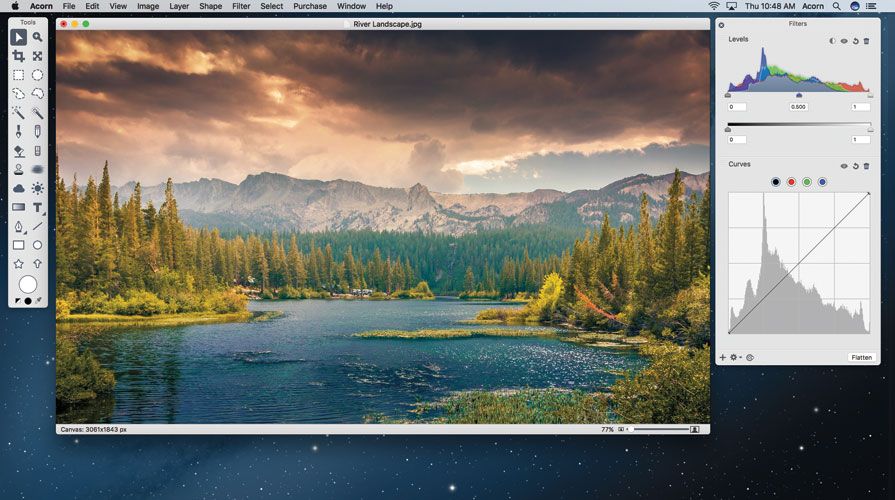
Task: Open the Shape menu
Action: point(210,6)
